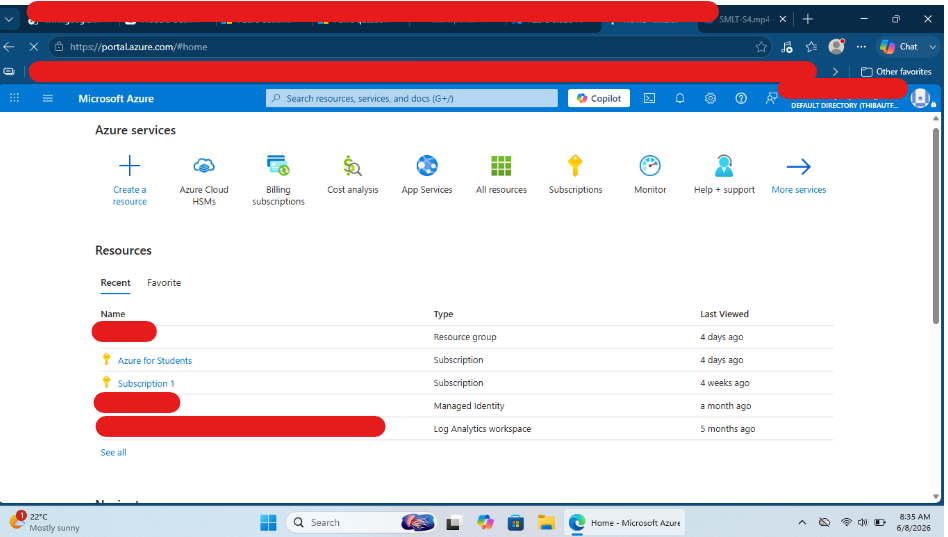Open the notifications bell
This screenshot has width=948, height=537.
click(x=680, y=98)
